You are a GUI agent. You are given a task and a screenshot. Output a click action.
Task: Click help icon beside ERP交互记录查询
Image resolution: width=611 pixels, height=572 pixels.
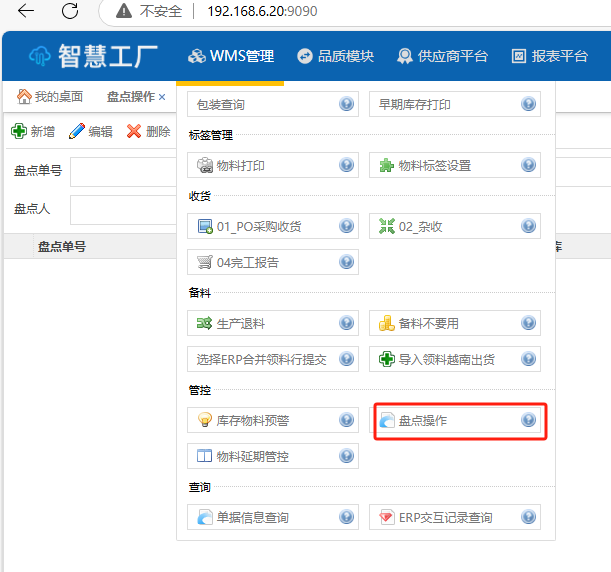point(529,517)
